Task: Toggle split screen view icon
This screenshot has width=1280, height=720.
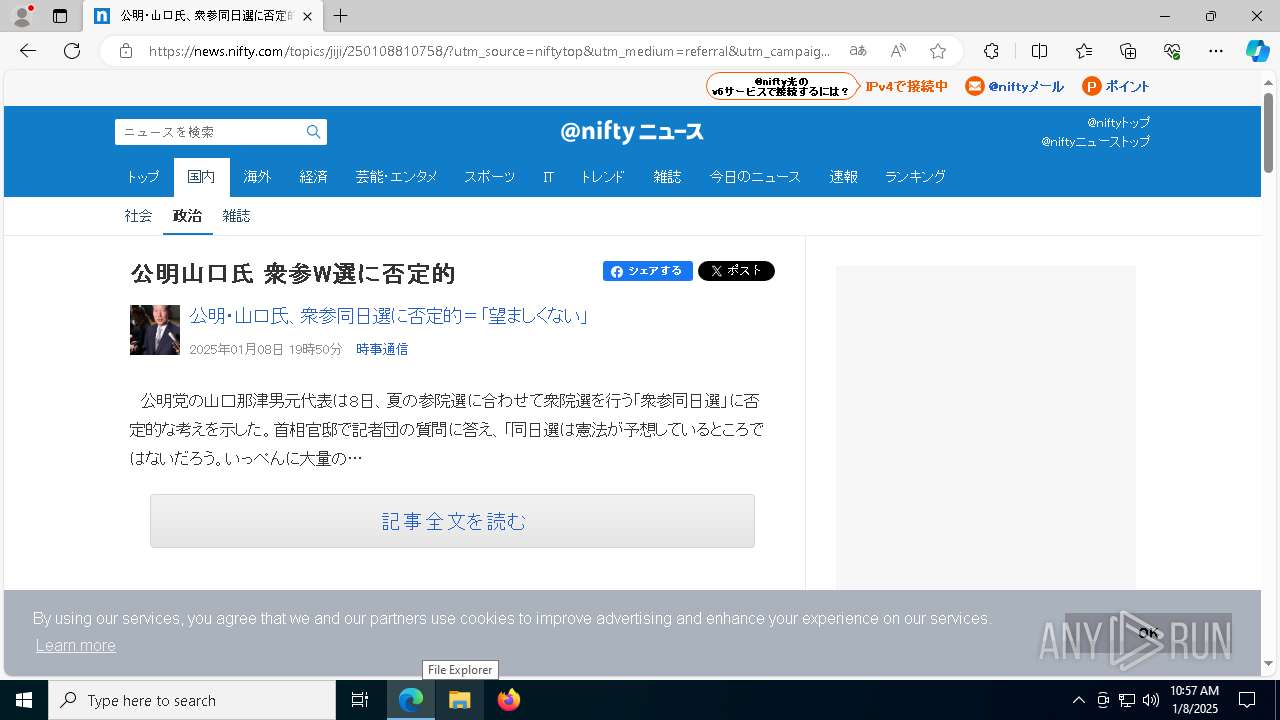Action: (x=1039, y=51)
